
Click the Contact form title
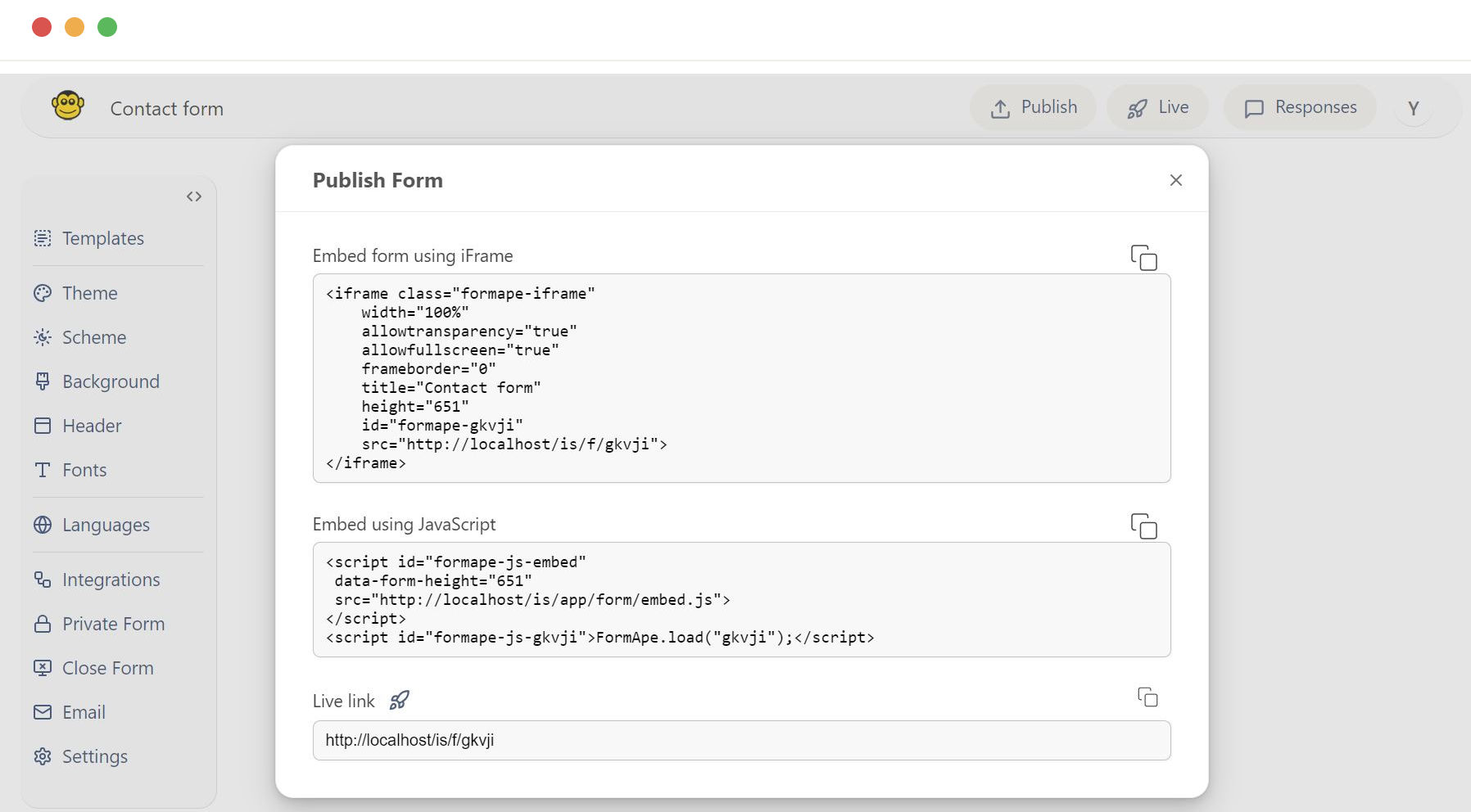(x=167, y=109)
